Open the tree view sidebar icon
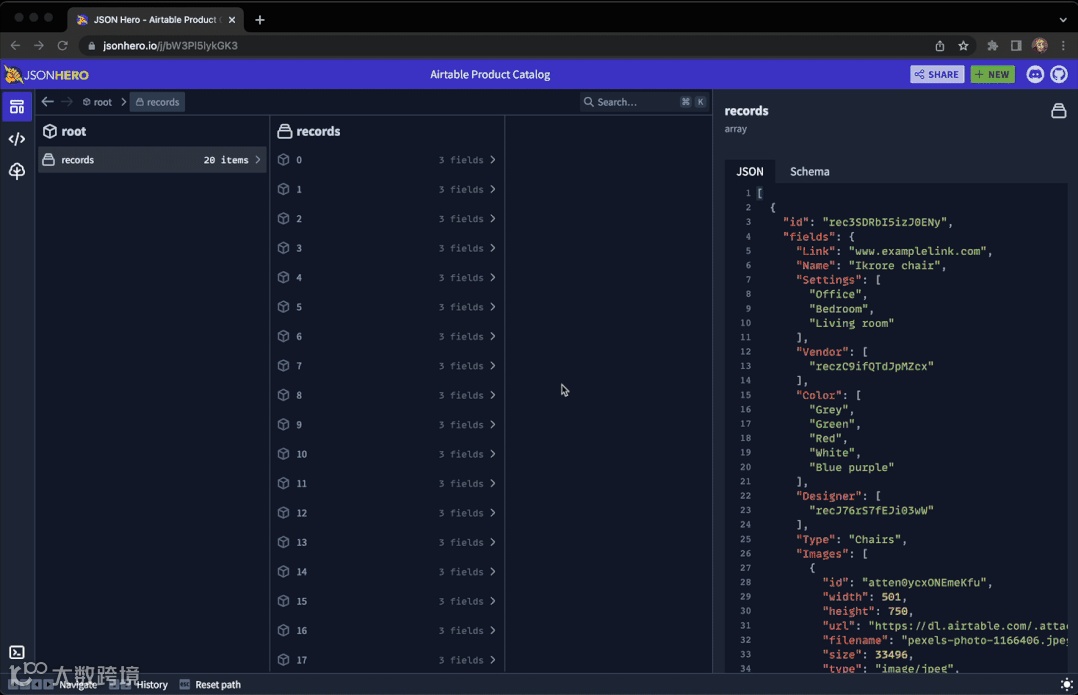The height and width of the screenshot is (695, 1078). [16, 170]
